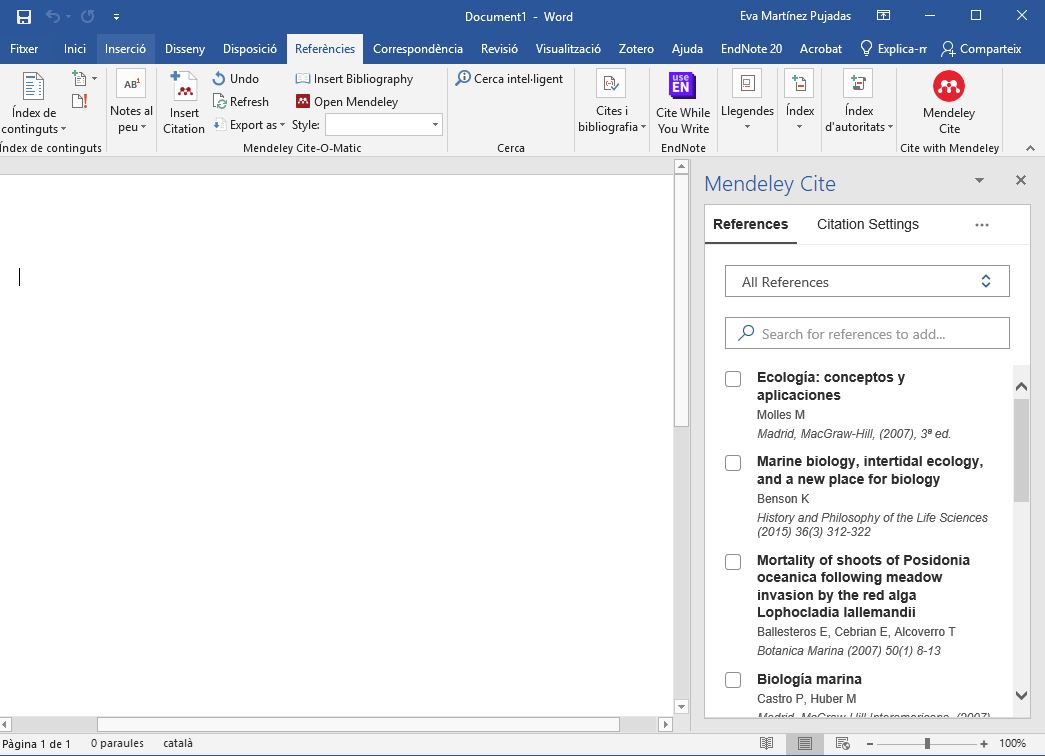The width and height of the screenshot is (1045, 756).
Task: Expand the Llegendes captions group
Action: (747, 101)
